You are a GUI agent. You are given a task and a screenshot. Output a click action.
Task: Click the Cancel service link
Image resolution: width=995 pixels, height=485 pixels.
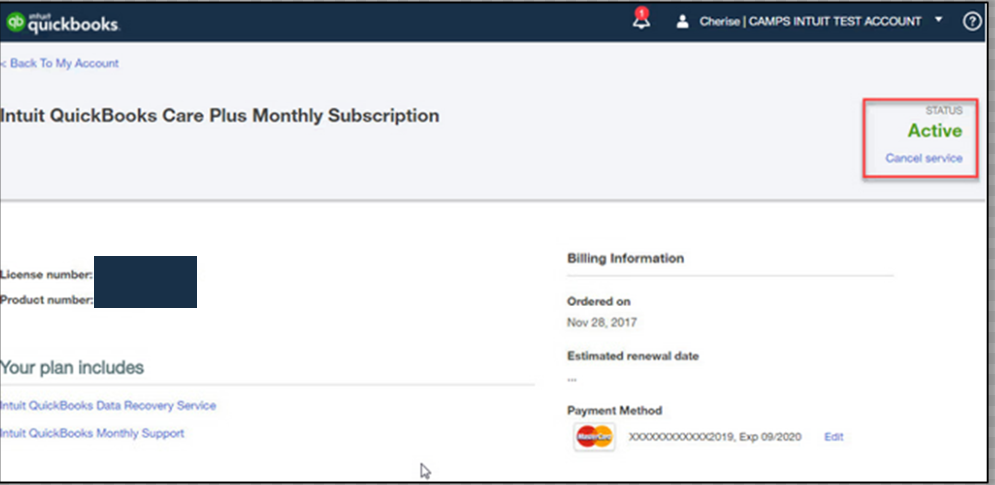(923, 158)
